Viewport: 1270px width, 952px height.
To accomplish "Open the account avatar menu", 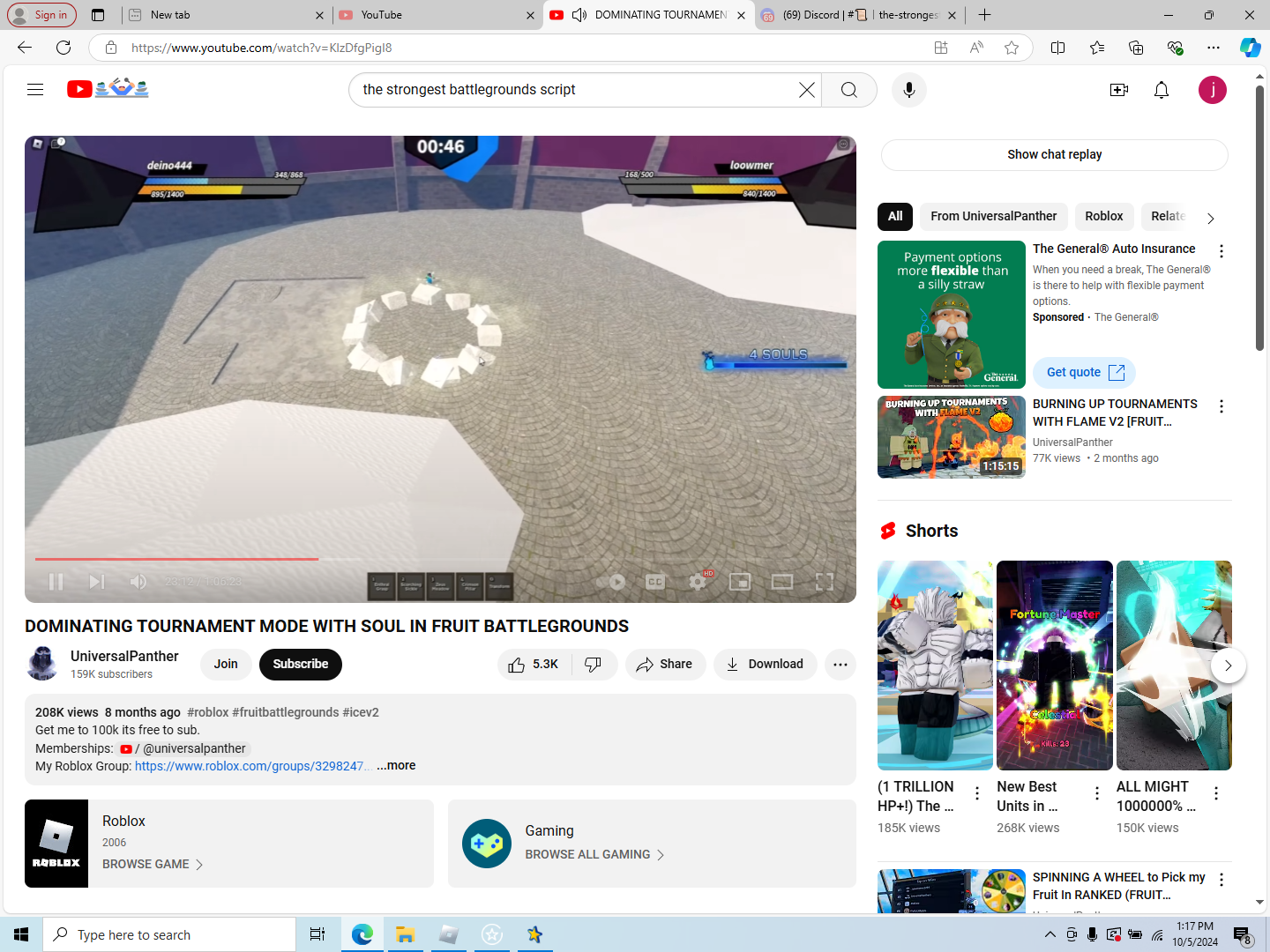I will 1212,90.
